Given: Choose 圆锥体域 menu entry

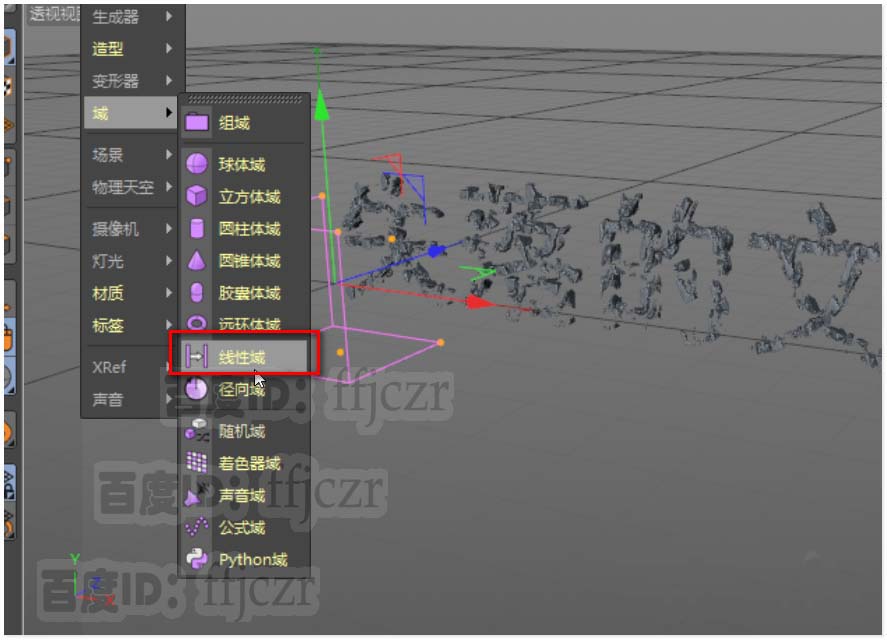Looking at the screenshot, I should click(x=244, y=261).
